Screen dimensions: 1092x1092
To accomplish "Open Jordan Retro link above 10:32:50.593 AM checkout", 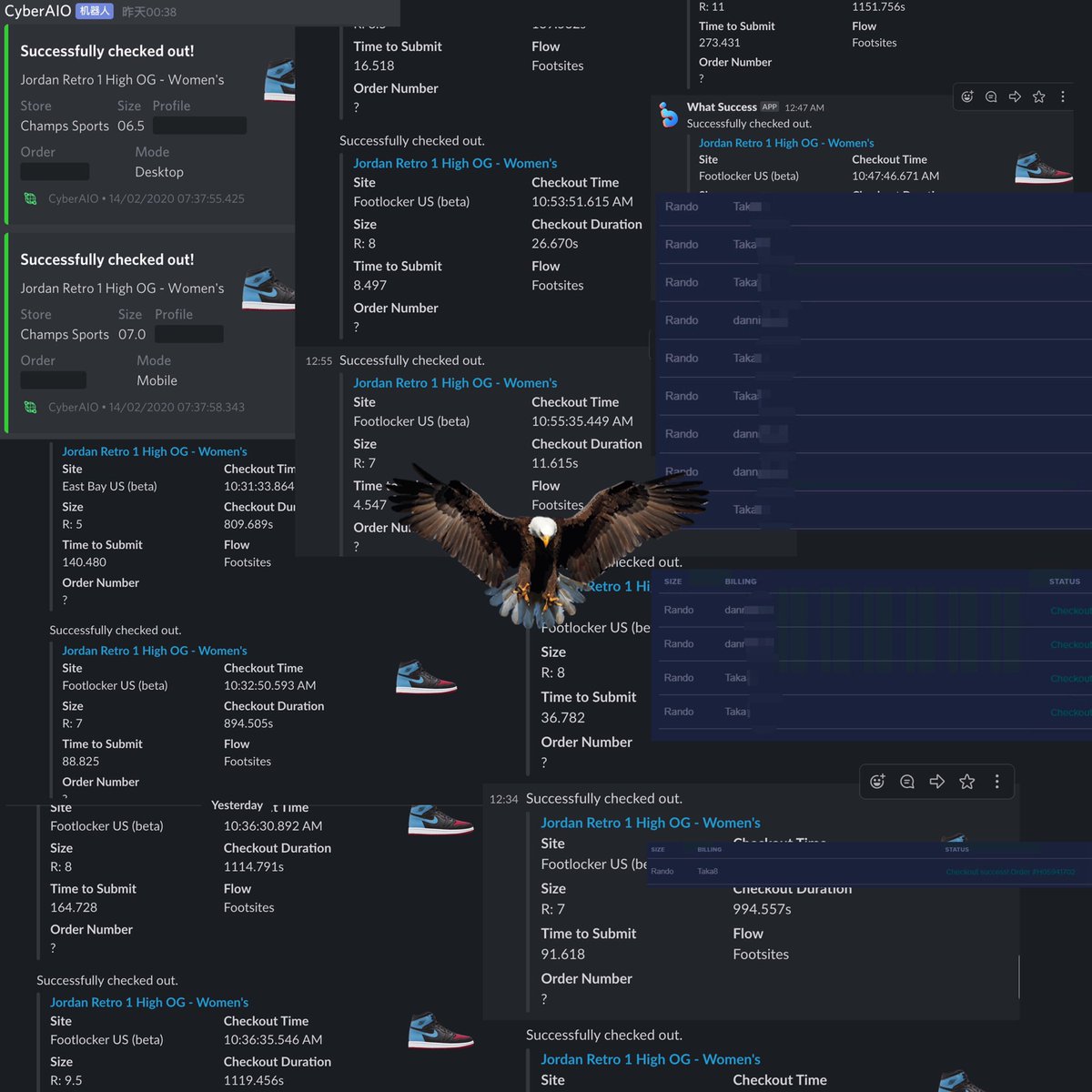I will [x=155, y=651].
